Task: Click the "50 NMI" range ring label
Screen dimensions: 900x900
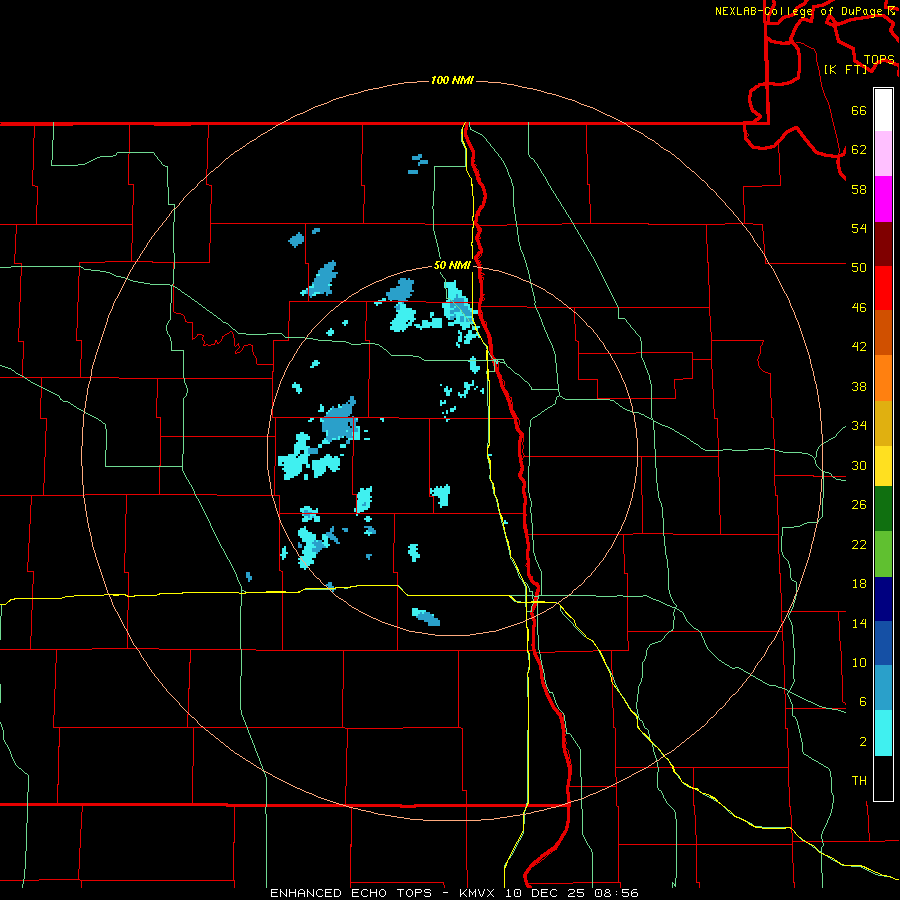Action: [452, 265]
